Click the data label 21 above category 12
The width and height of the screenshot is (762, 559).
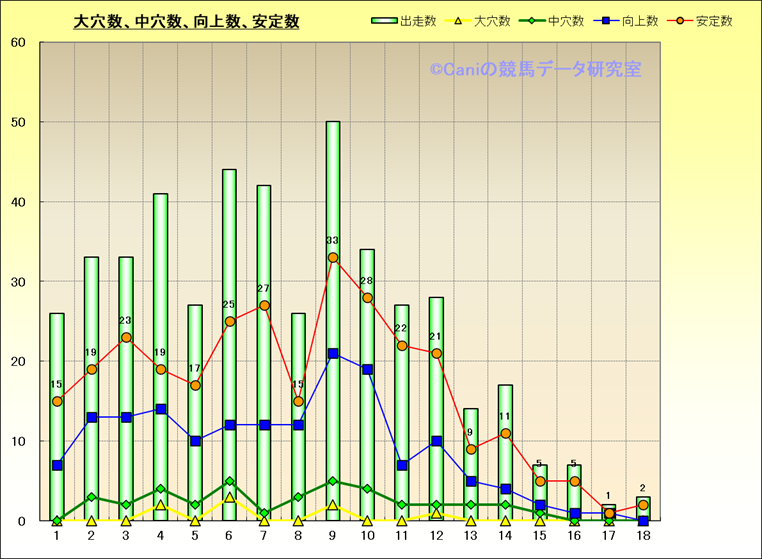click(436, 337)
